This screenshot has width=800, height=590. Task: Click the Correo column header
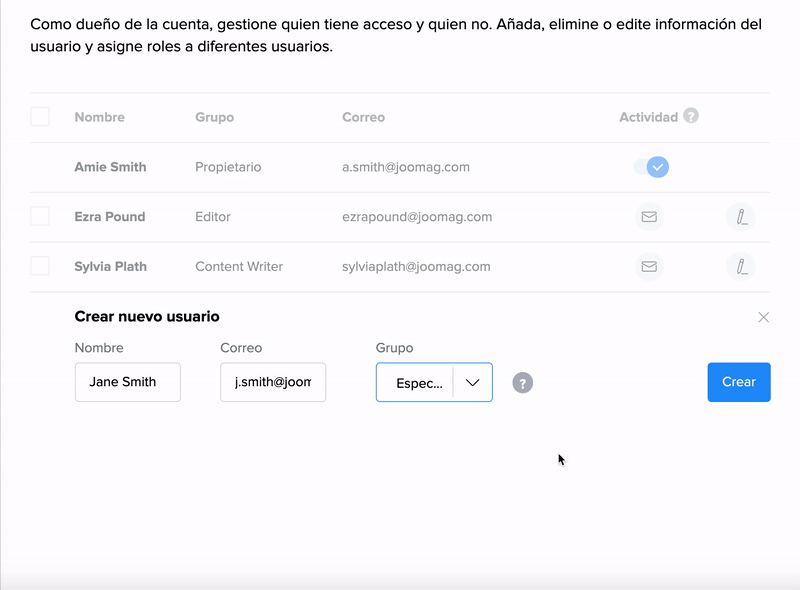363,117
